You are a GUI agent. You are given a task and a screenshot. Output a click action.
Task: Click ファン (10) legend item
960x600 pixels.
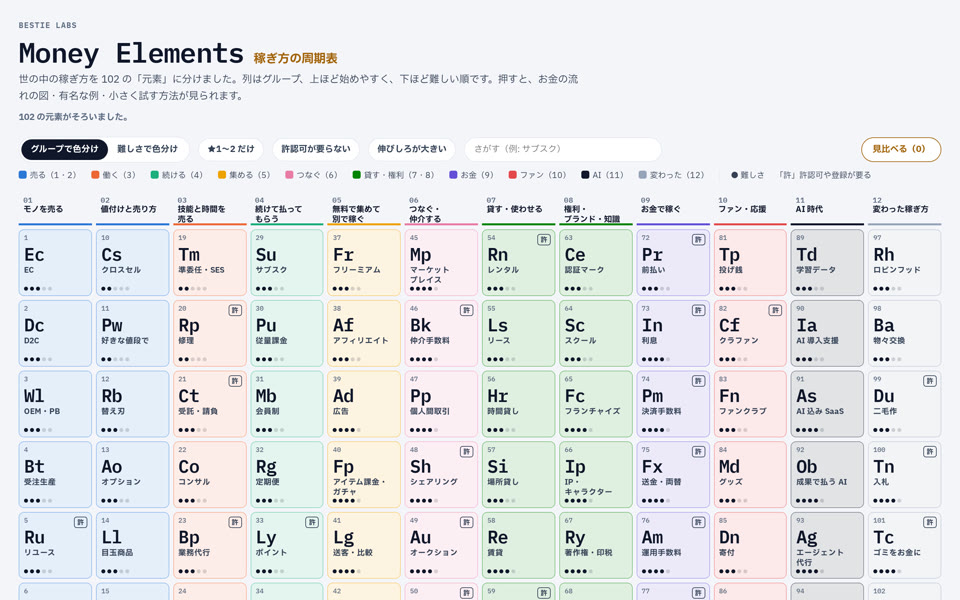click(x=538, y=175)
